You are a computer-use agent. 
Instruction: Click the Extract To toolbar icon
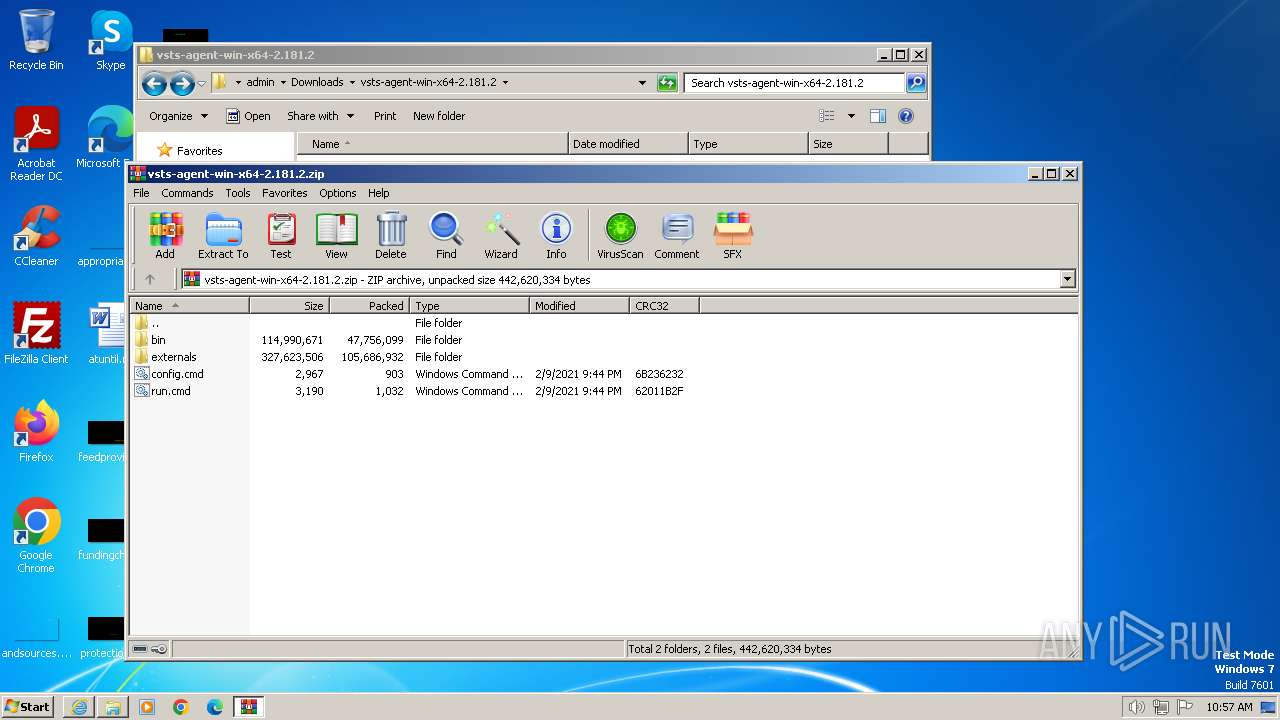tap(223, 236)
